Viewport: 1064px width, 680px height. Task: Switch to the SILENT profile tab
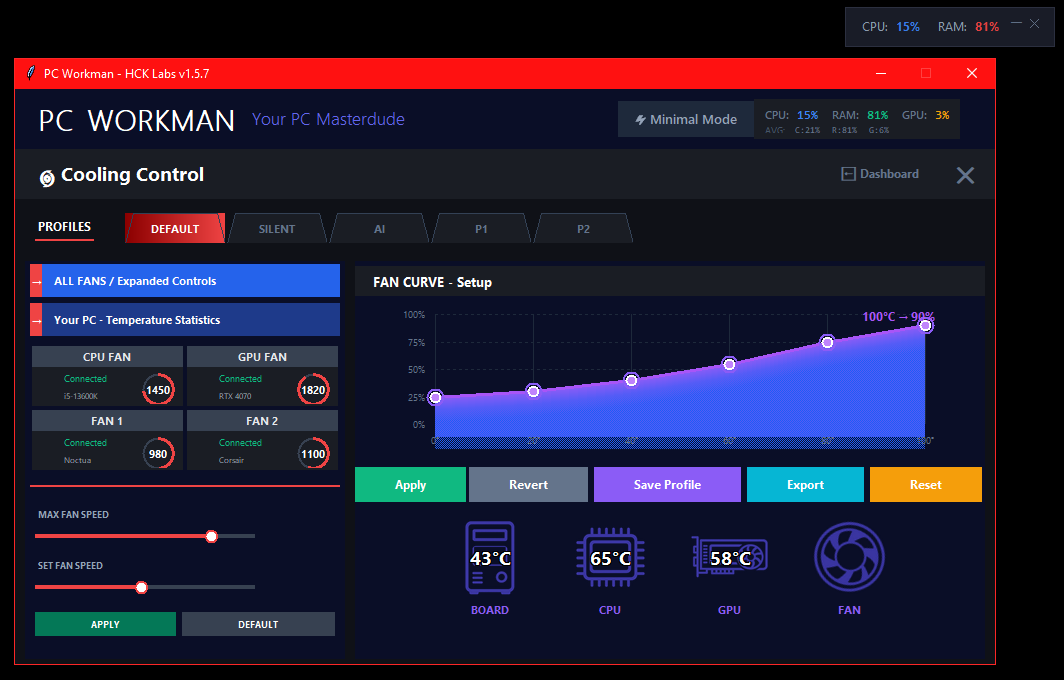[277, 228]
